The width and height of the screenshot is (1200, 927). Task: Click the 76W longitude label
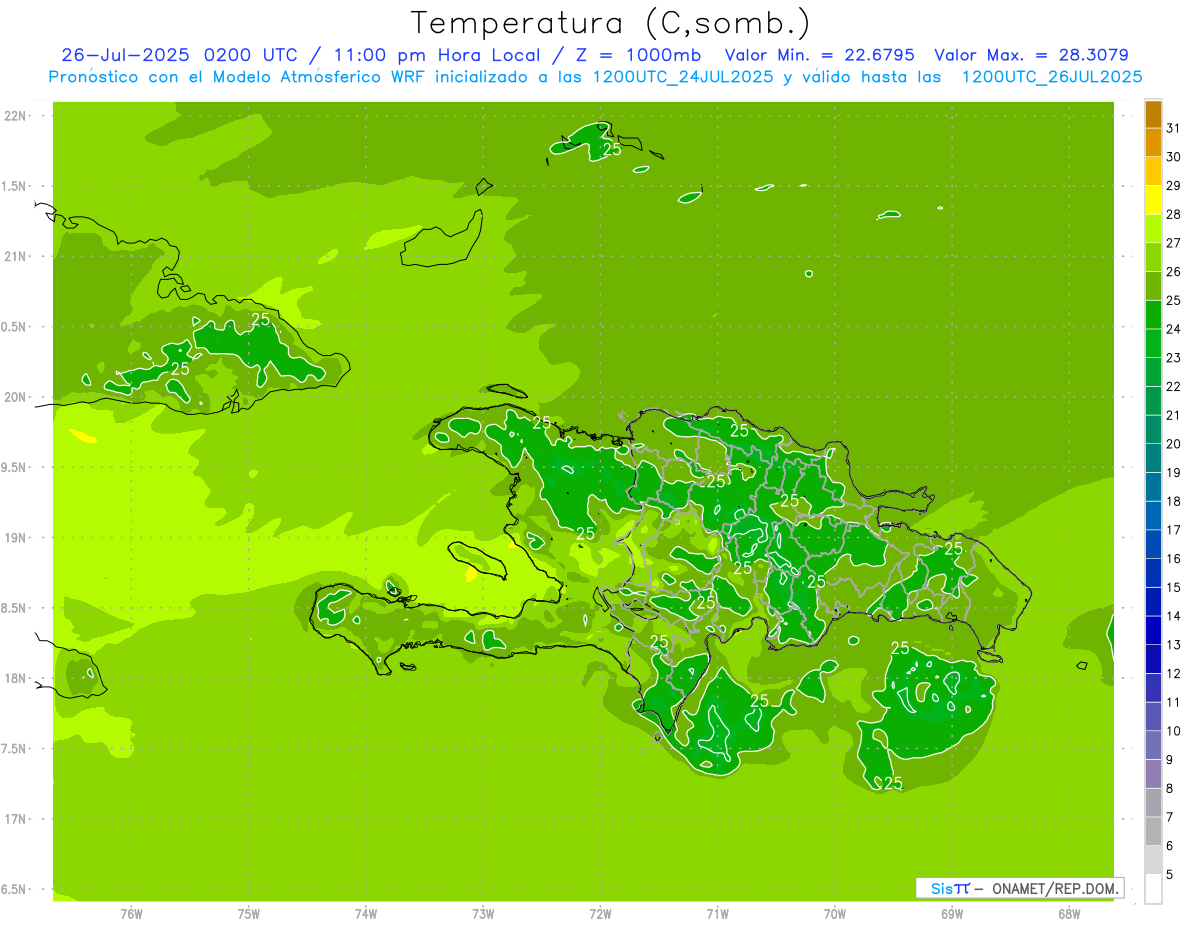click(131, 913)
